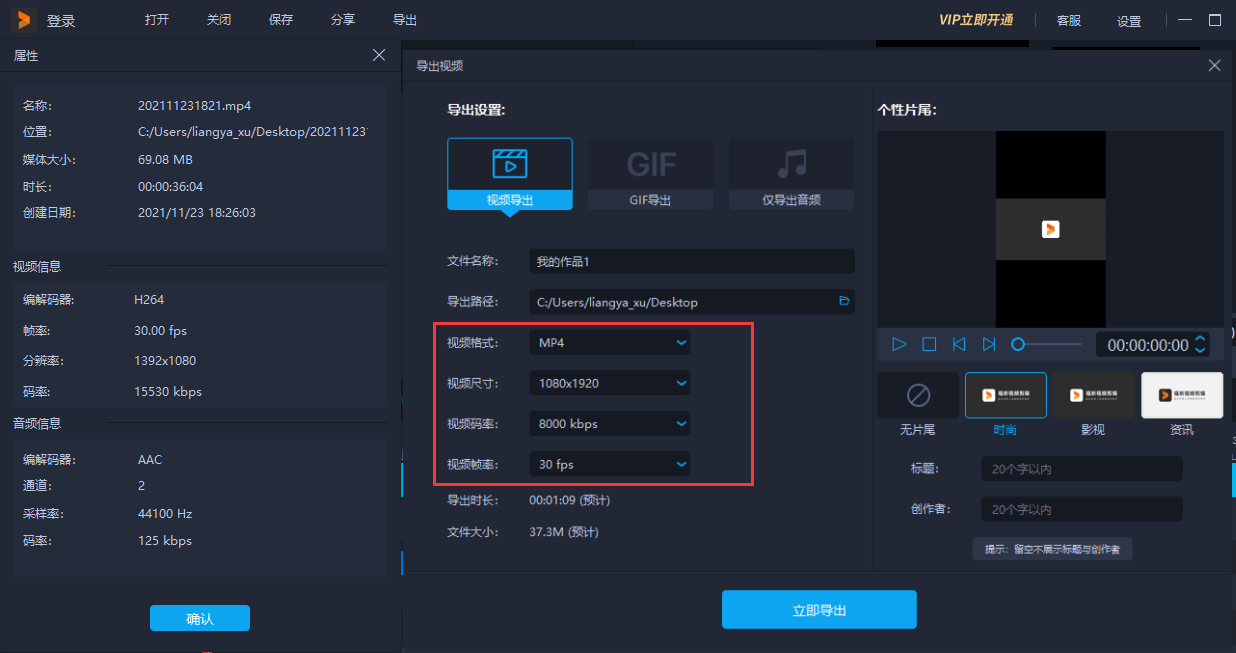Viewport: 1236px width, 653px height.
Task: Click the 分享 menu item
Action: click(x=342, y=19)
